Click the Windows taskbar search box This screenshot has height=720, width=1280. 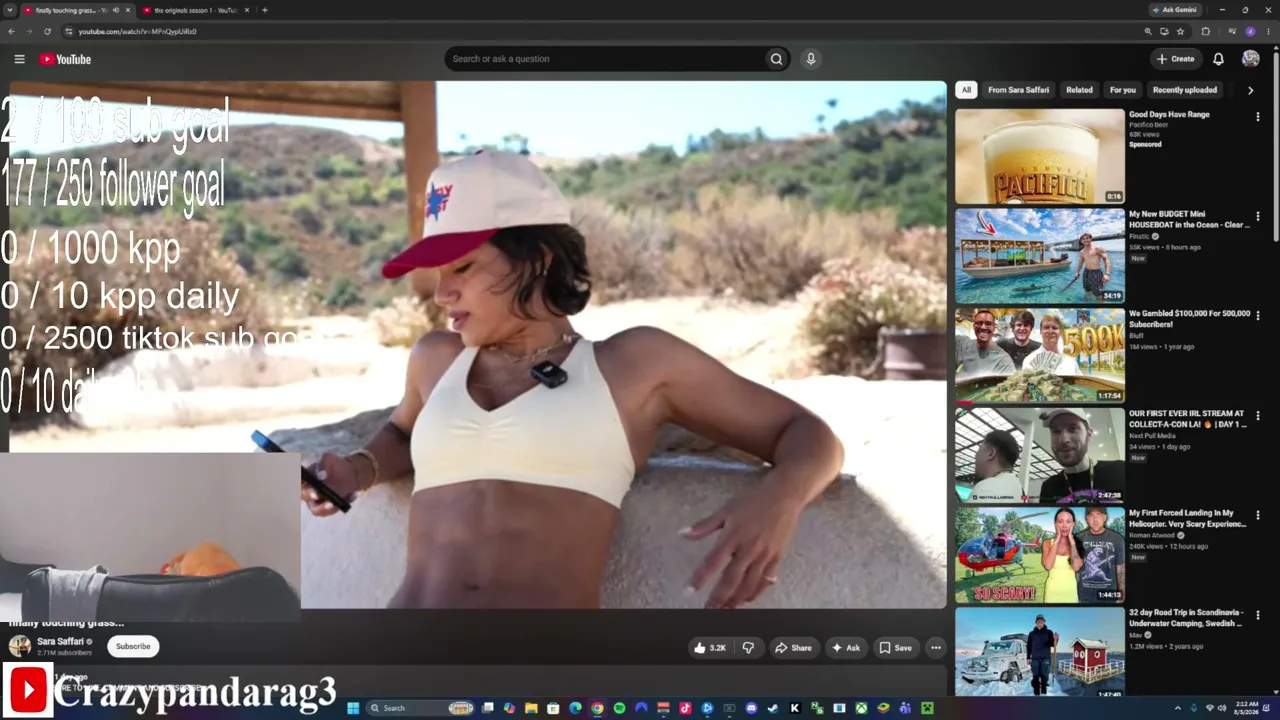(x=420, y=708)
